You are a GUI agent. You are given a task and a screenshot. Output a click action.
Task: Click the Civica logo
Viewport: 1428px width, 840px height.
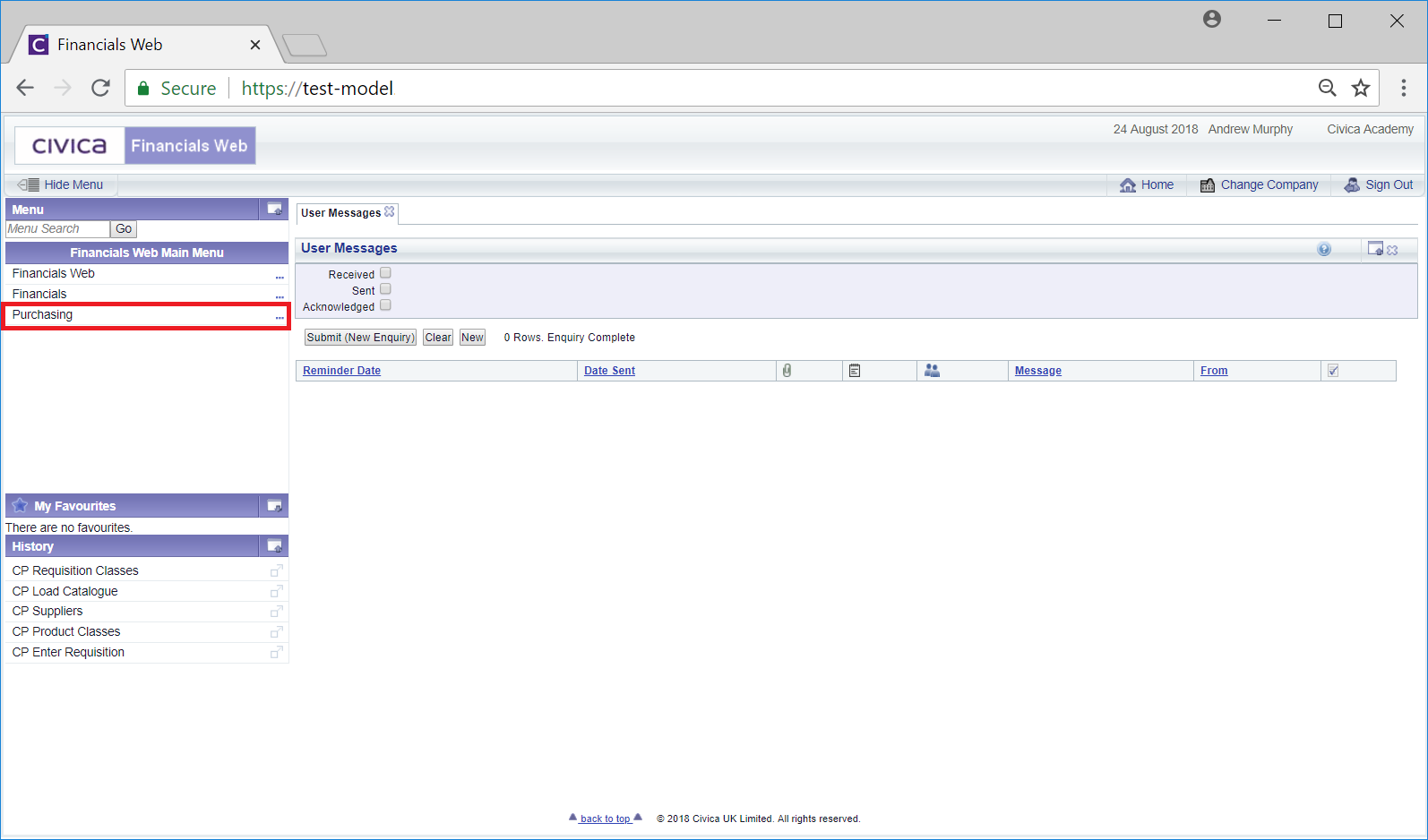pos(70,145)
